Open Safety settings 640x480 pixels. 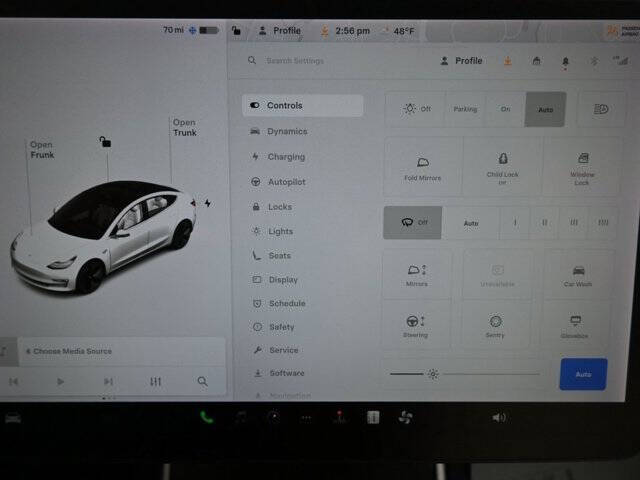pyautogui.click(x=273, y=327)
